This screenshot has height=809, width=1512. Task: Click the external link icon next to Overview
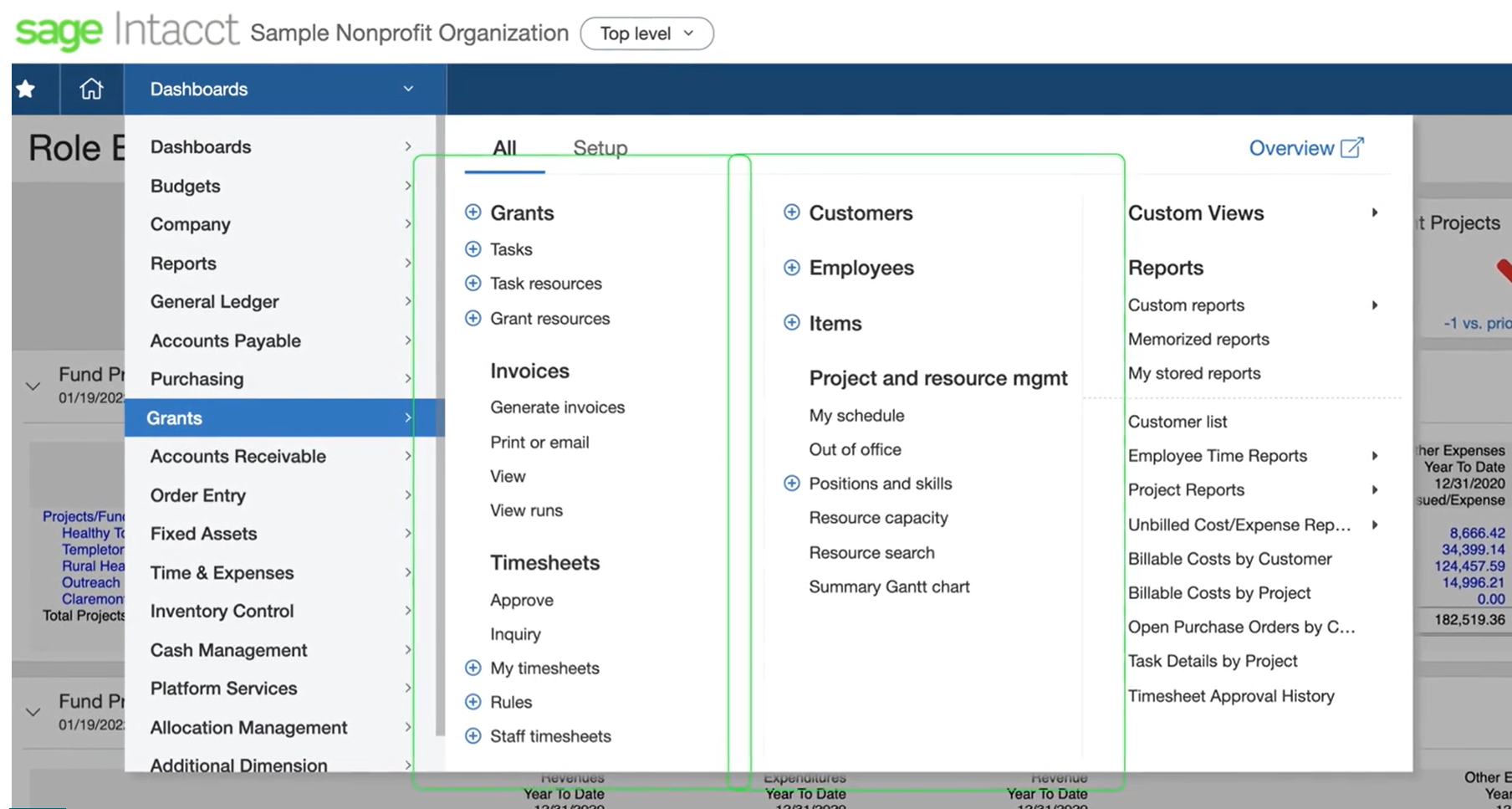[x=1352, y=148]
